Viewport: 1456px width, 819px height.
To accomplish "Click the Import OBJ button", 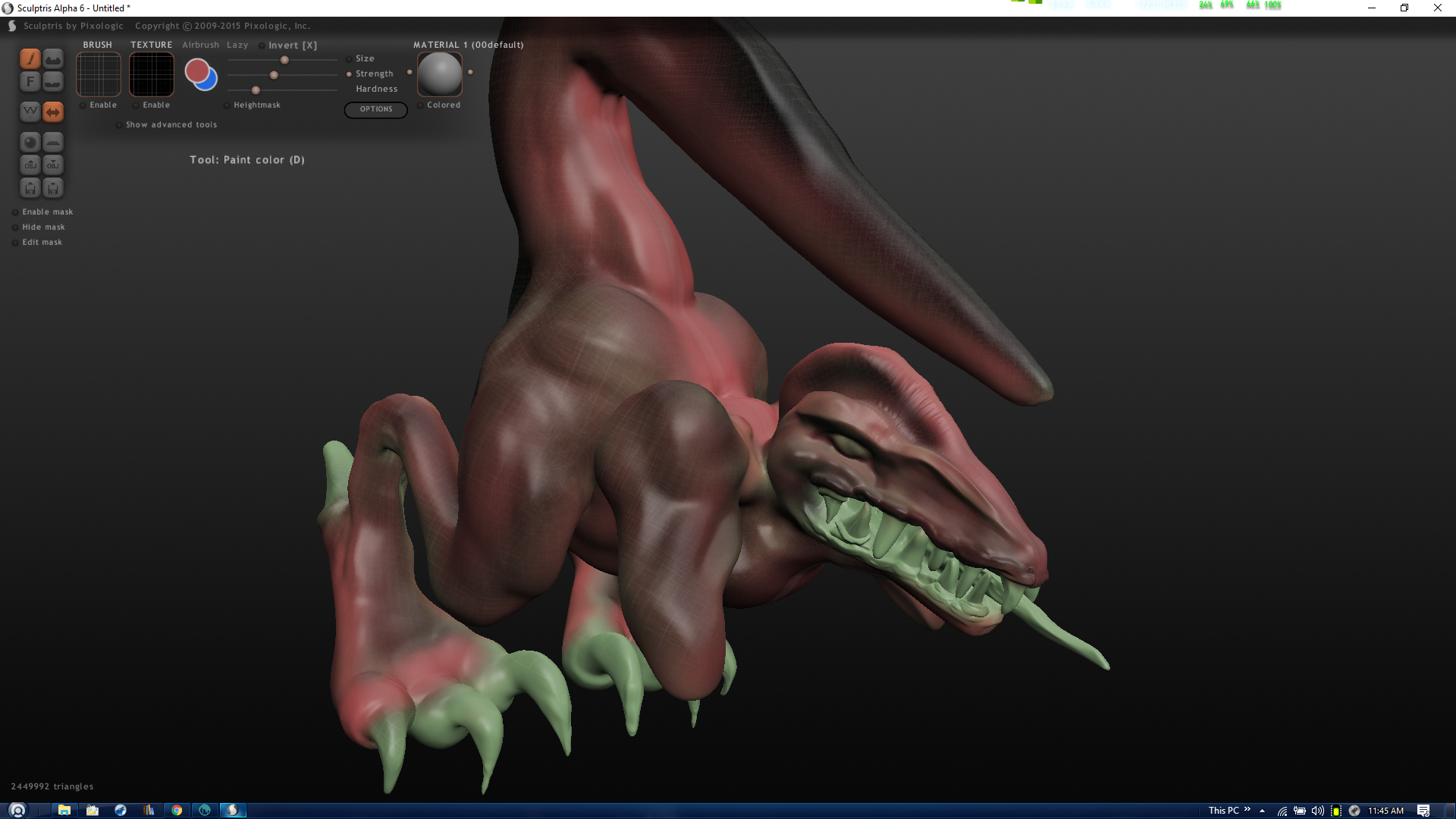I will (30, 165).
